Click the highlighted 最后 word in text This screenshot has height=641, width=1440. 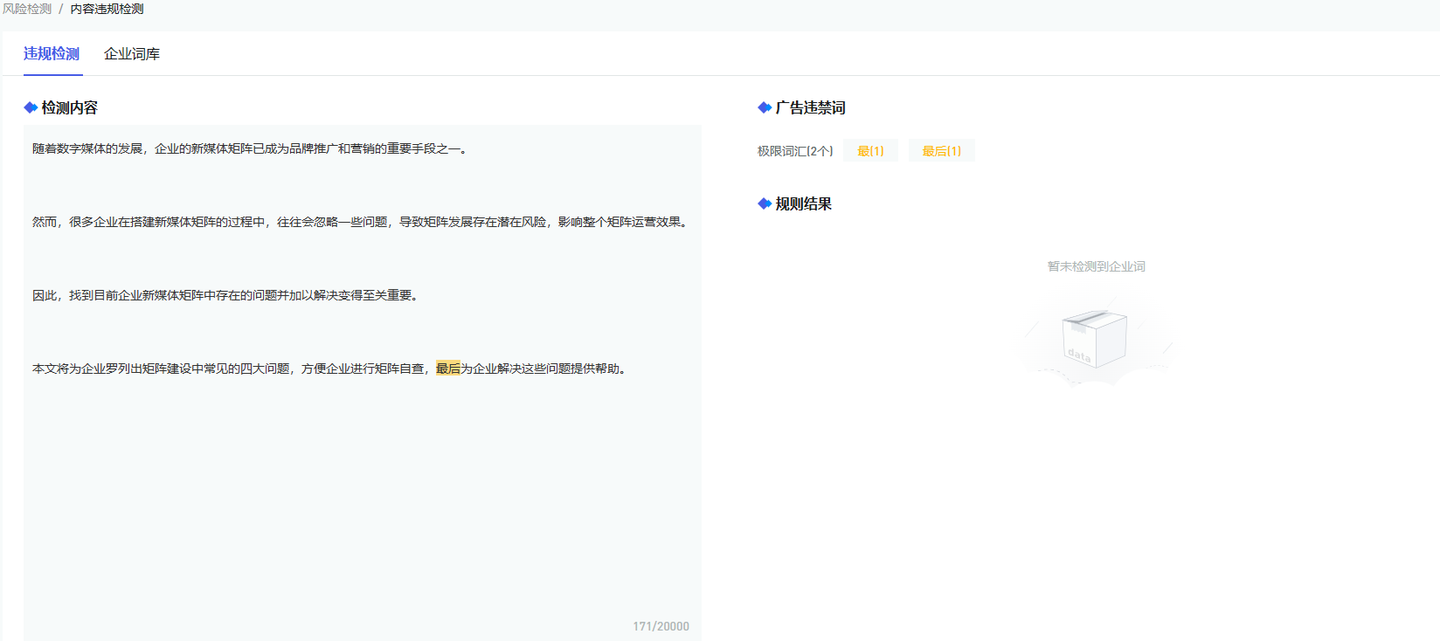point(448,368)
